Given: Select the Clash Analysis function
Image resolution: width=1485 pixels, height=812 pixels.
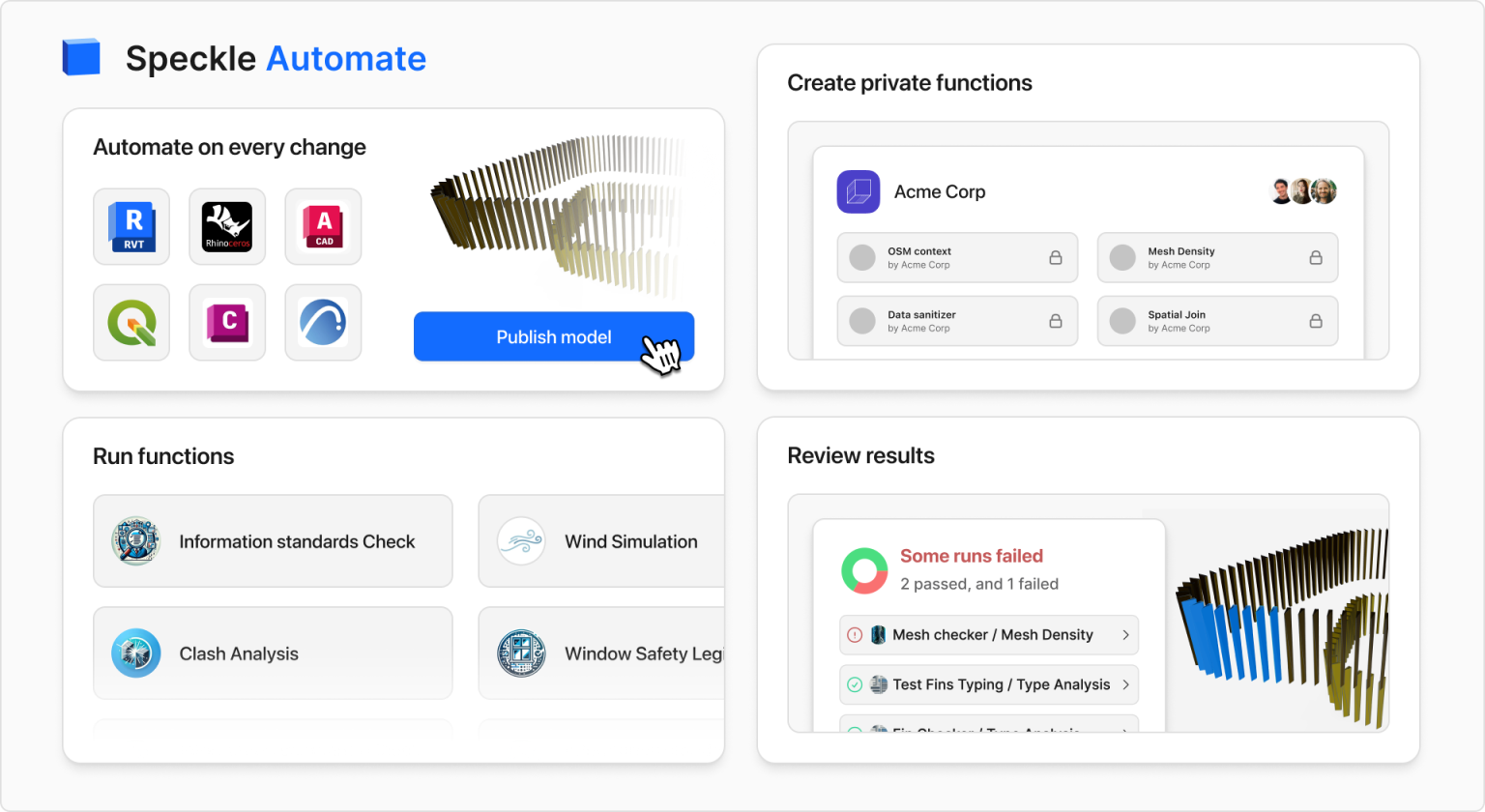Looking at the screenshot, I should 273,653.
